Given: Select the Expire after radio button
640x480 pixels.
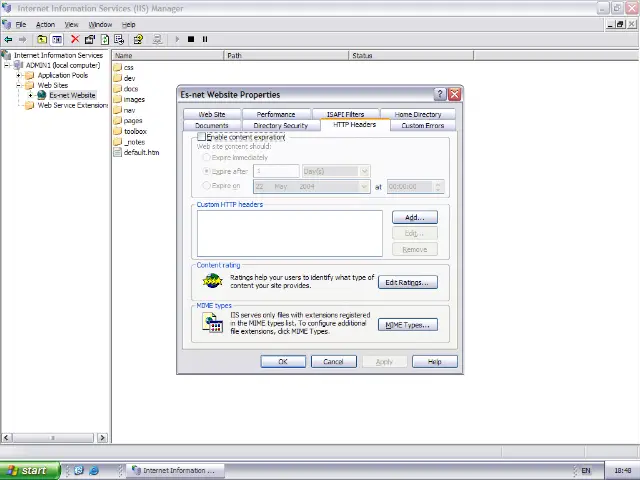Looking at the screenshot, I should (207, 171).
